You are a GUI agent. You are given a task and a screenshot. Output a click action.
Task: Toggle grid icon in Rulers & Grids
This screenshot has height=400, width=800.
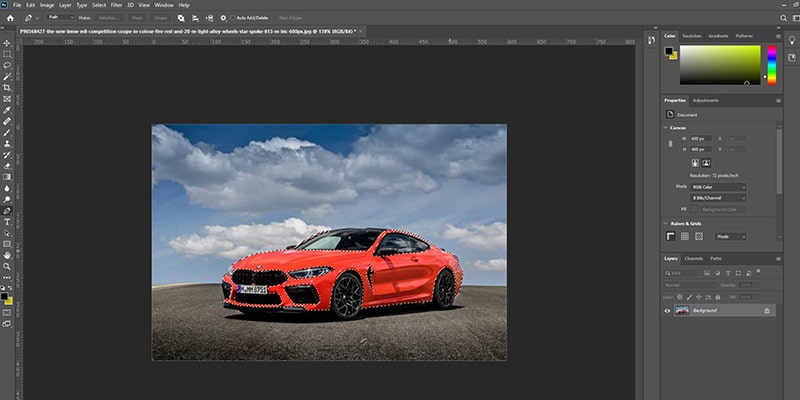[685, 236]
